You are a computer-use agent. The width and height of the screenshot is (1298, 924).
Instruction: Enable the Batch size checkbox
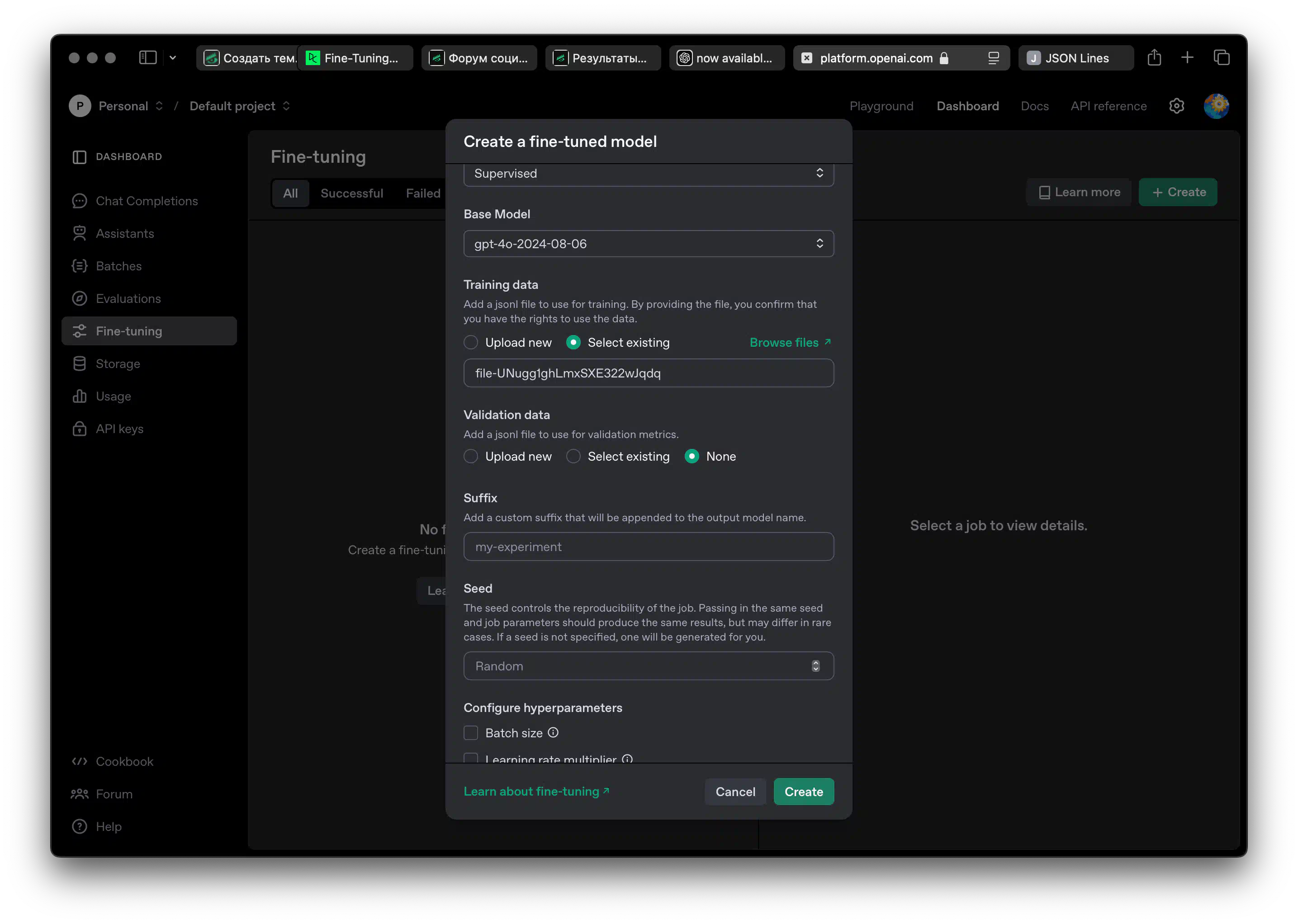click(x=470, y=733)
